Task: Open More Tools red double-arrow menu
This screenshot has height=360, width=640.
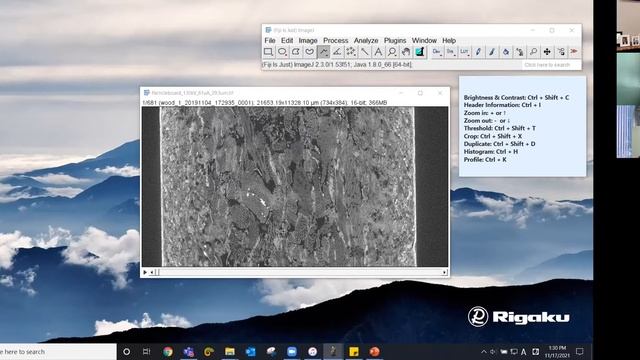Action: pyautogui.click(x=574, y=52)
